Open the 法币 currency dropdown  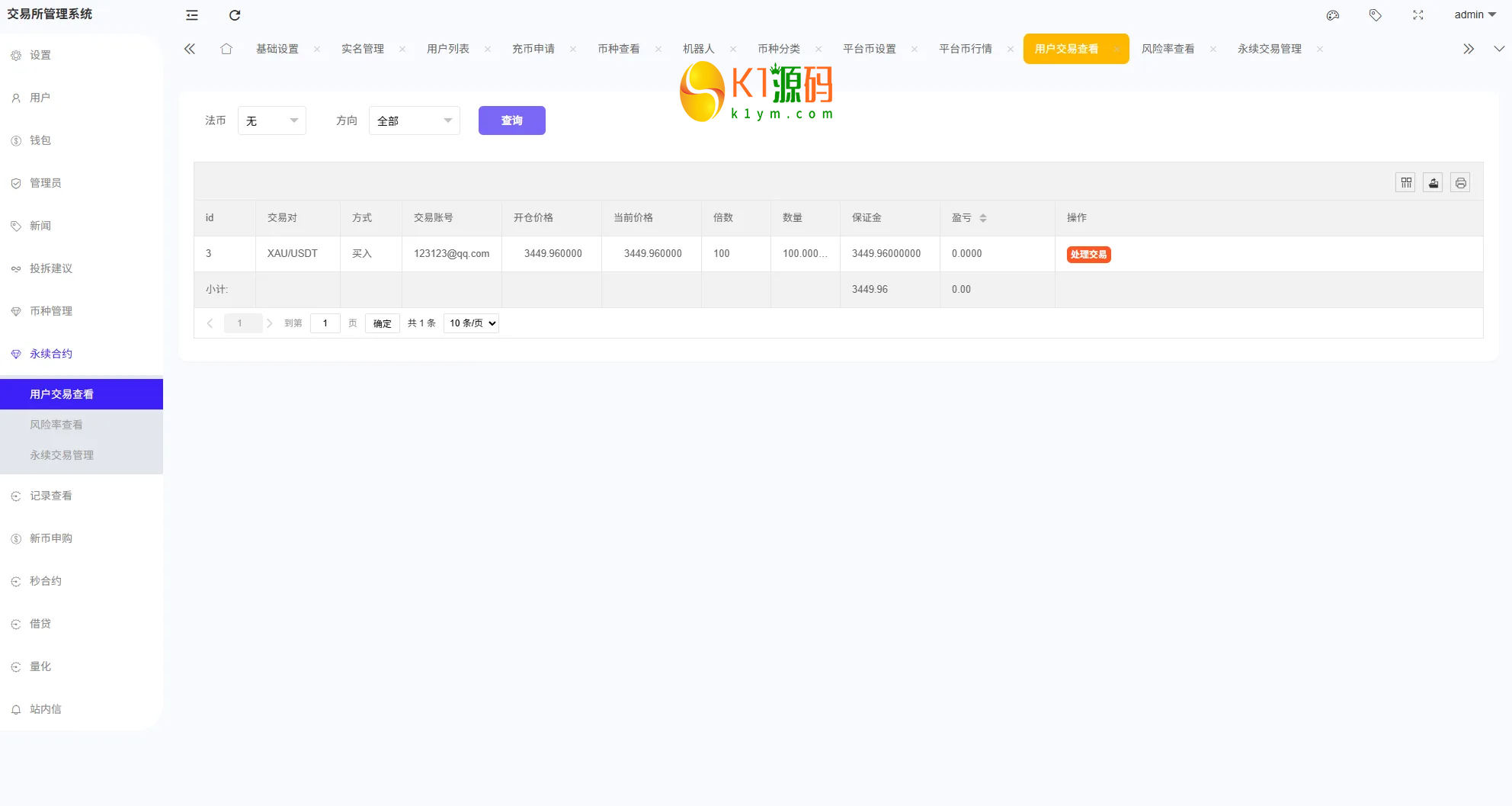click(x=272, y=120)
